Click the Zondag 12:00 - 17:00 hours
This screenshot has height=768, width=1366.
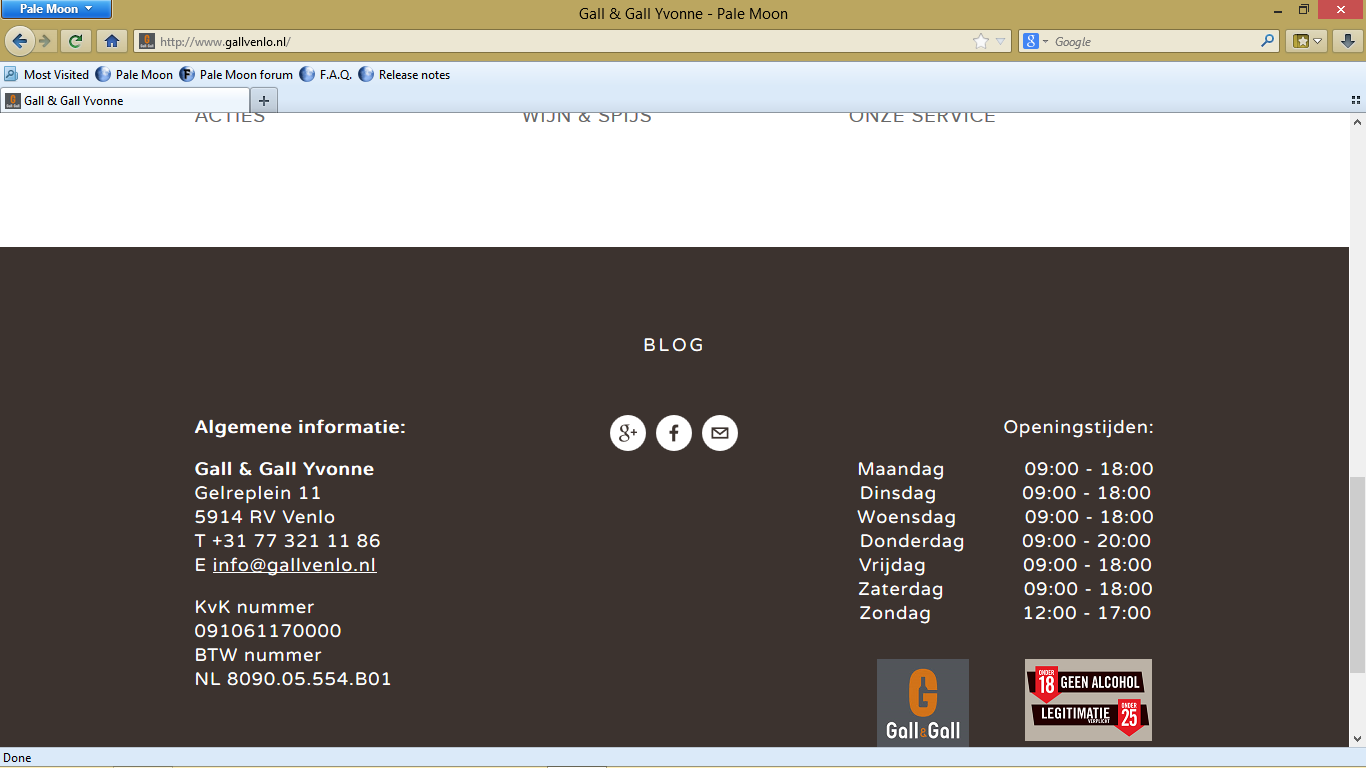click(1005, 613)
